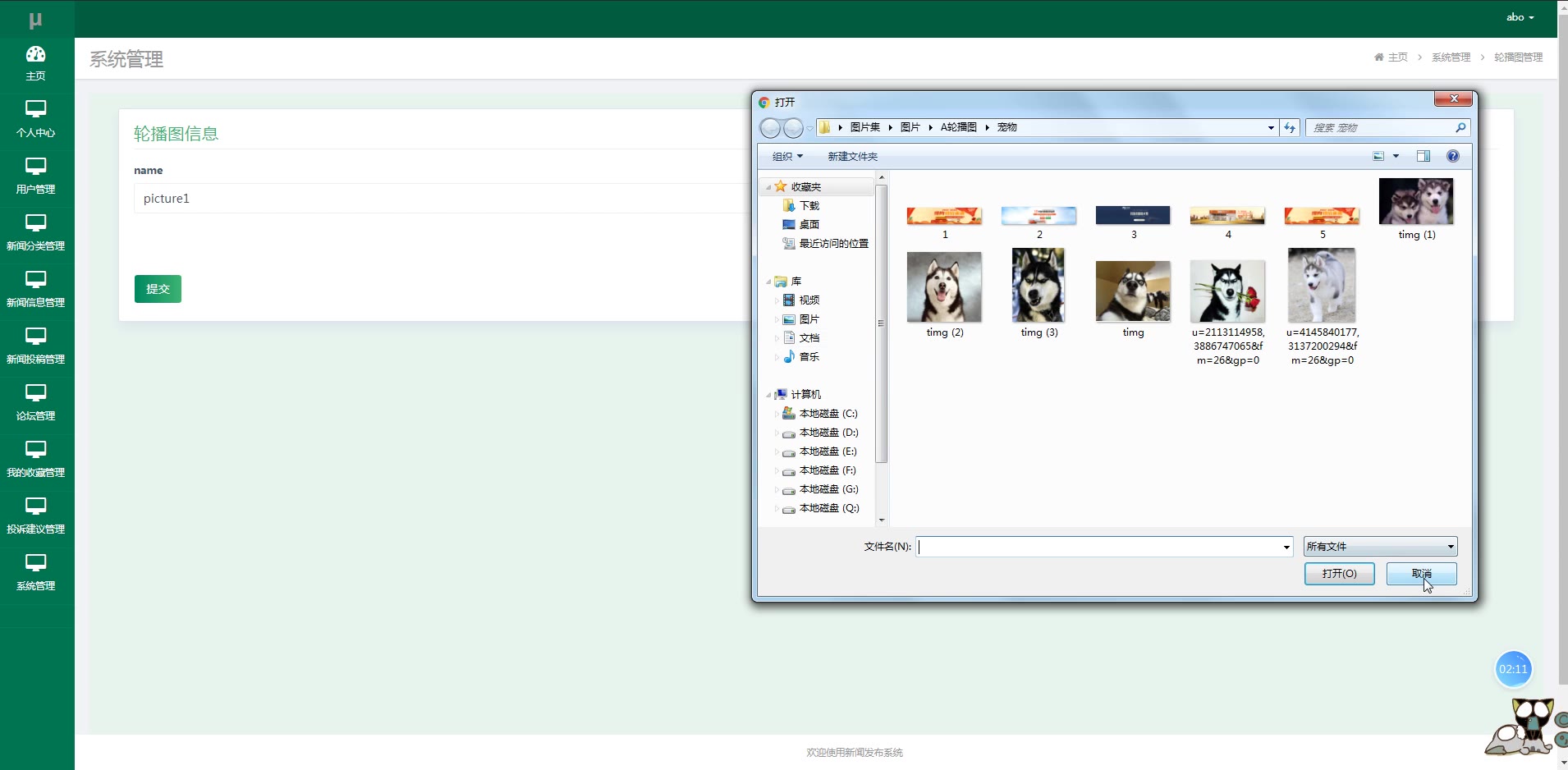
Task: Click the refresh button beside address bar
Action: coord(1290,127)
